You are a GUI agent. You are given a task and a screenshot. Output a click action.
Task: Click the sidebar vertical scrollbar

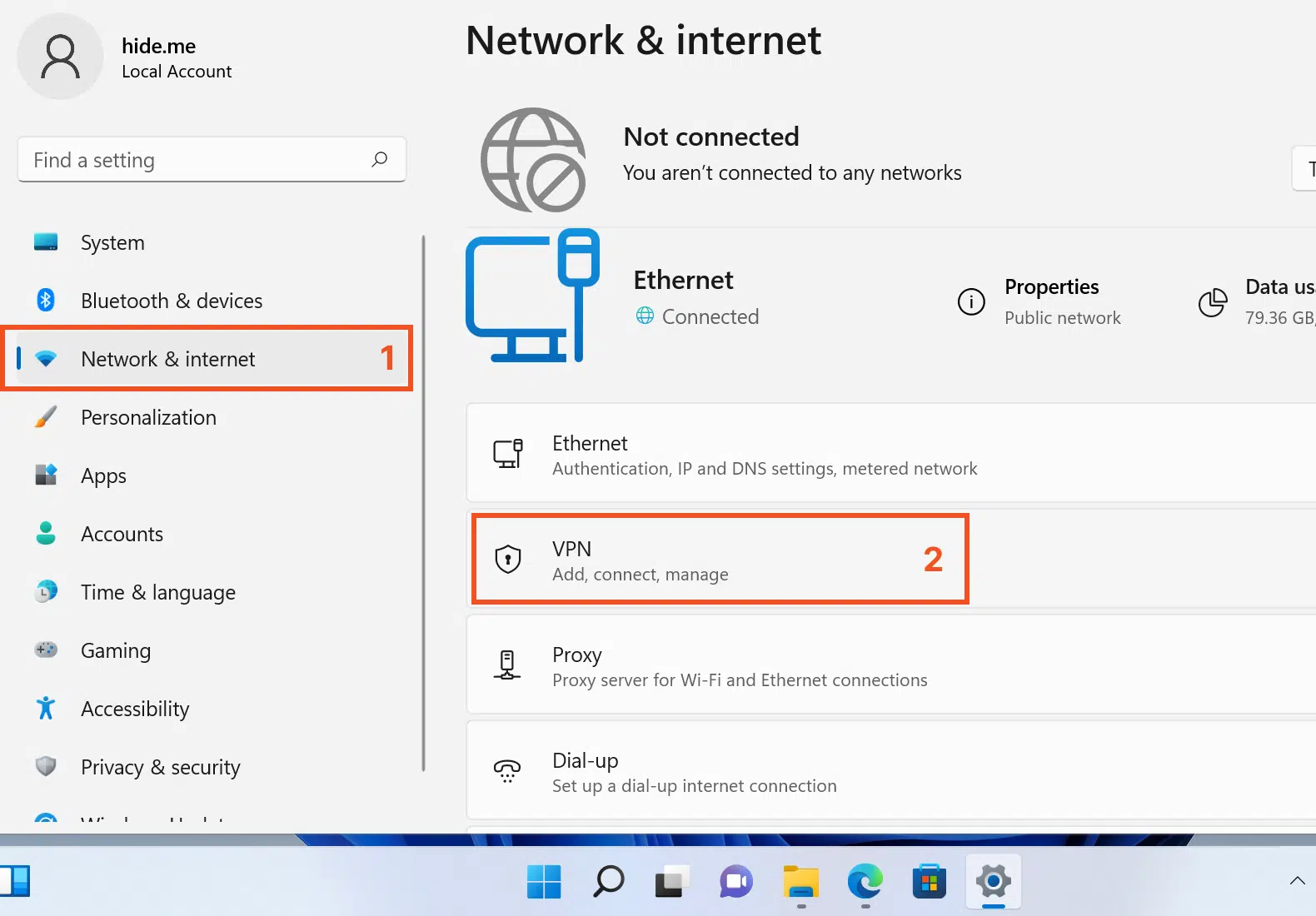(424, 503)
